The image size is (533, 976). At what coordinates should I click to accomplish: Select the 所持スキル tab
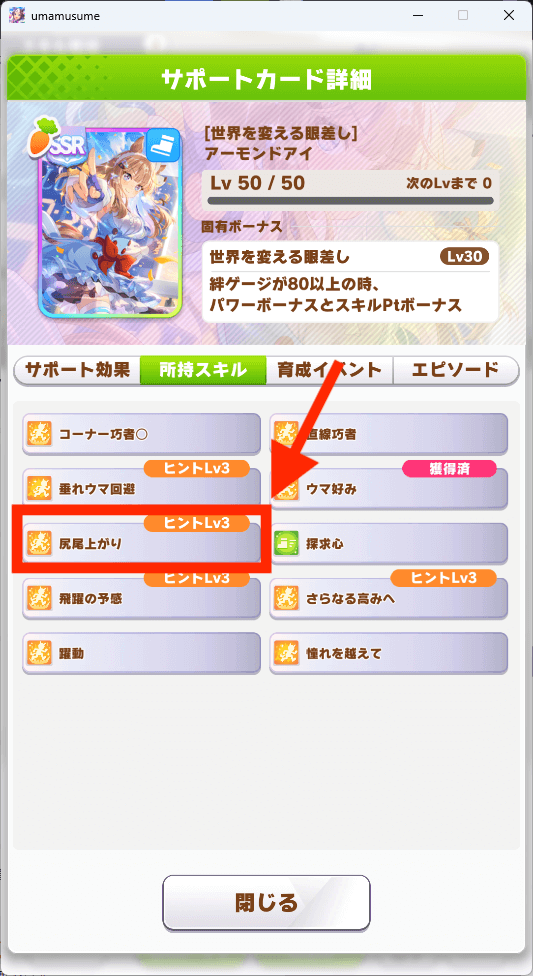203,370
